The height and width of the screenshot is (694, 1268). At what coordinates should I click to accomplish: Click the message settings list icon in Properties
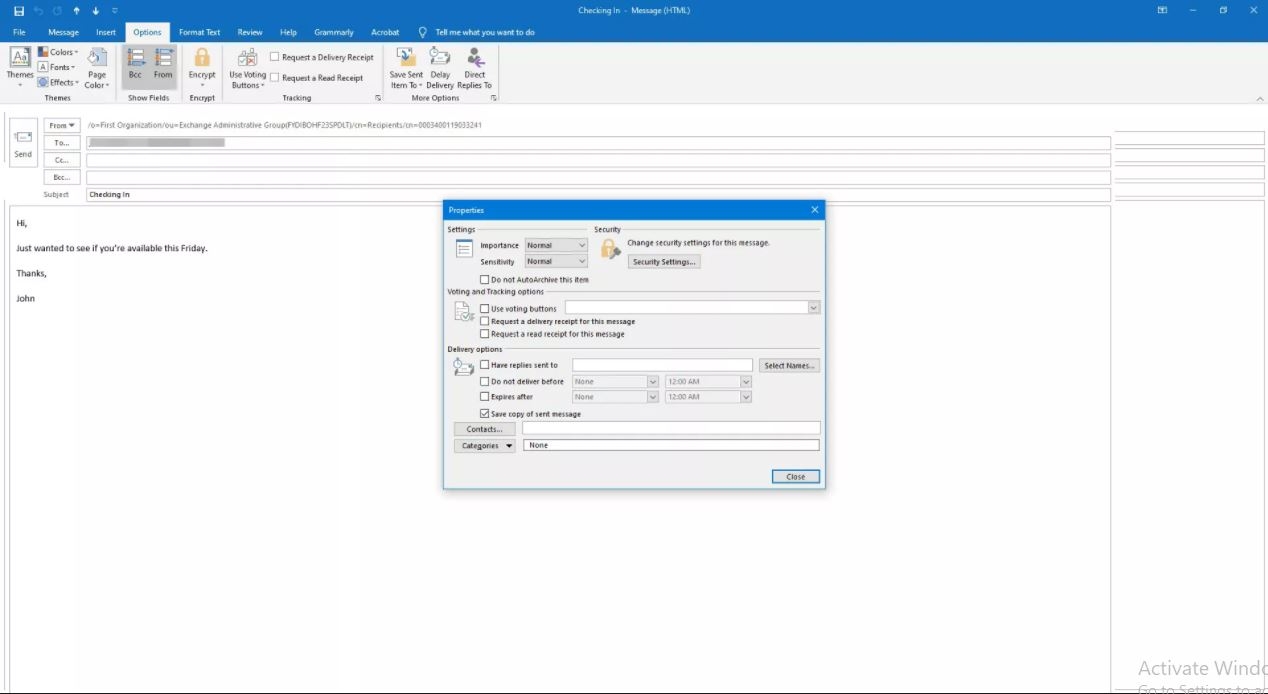464,249
